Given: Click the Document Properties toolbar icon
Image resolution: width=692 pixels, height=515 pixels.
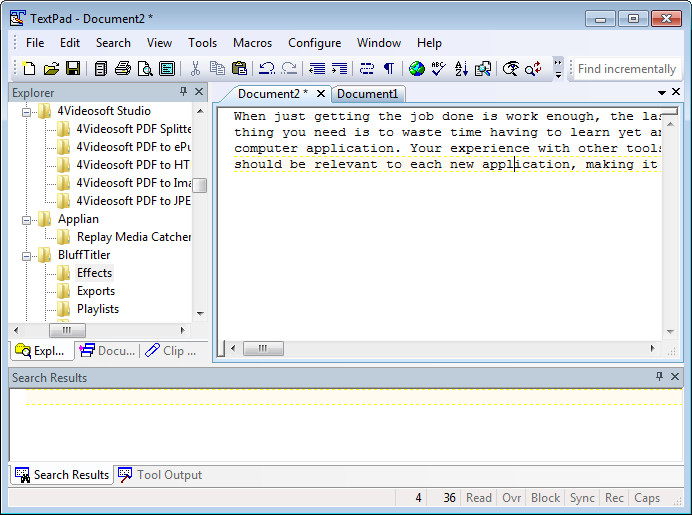Looking at the screenshot, I should (167, 68).
